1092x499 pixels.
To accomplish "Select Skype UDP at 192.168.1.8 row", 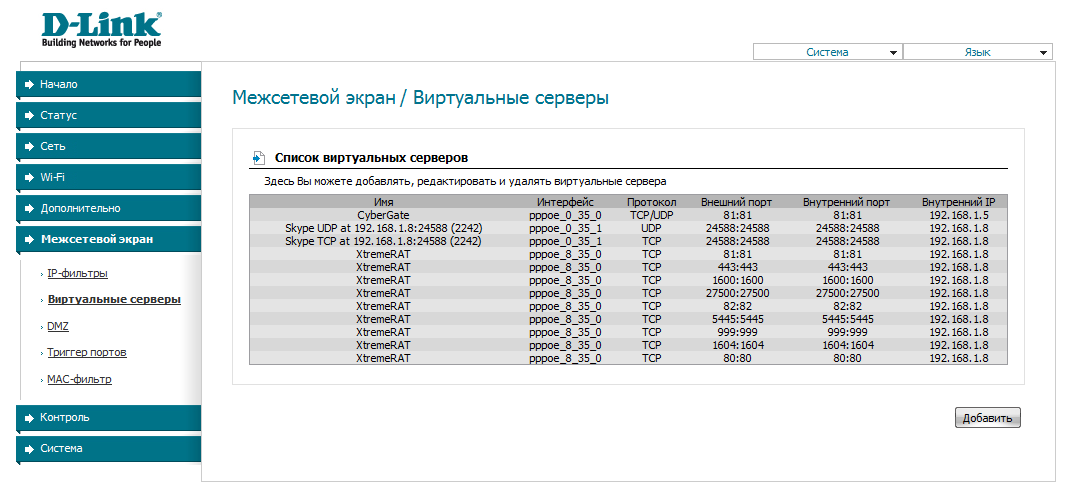I will (x=628, y=228).
